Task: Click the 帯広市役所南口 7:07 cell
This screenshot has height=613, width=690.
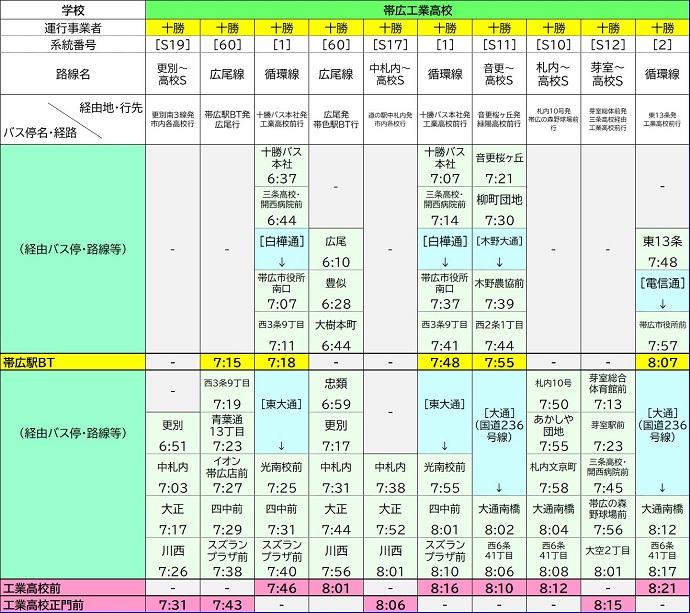Action: (282, 291)
